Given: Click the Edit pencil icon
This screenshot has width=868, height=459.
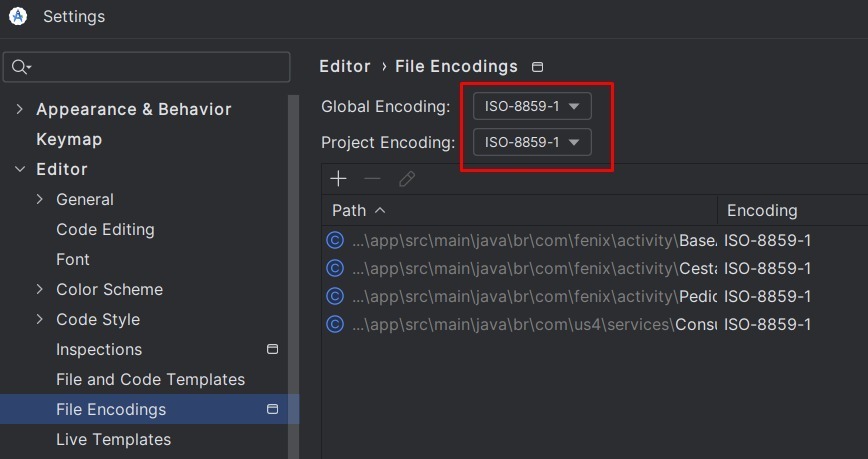Looking at the screenshot, I should [407, 179].
